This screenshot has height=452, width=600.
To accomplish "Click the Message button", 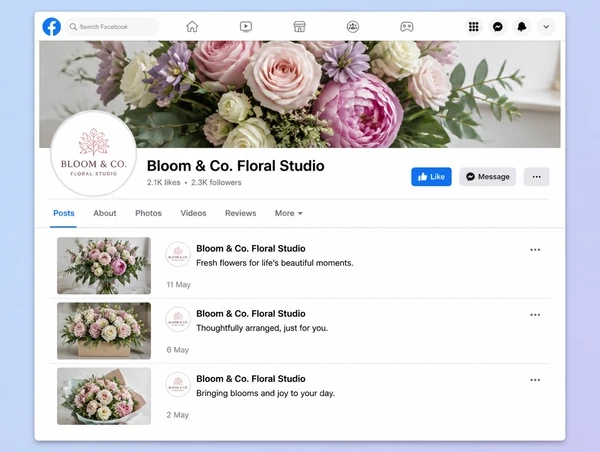I will coord(488,177).
